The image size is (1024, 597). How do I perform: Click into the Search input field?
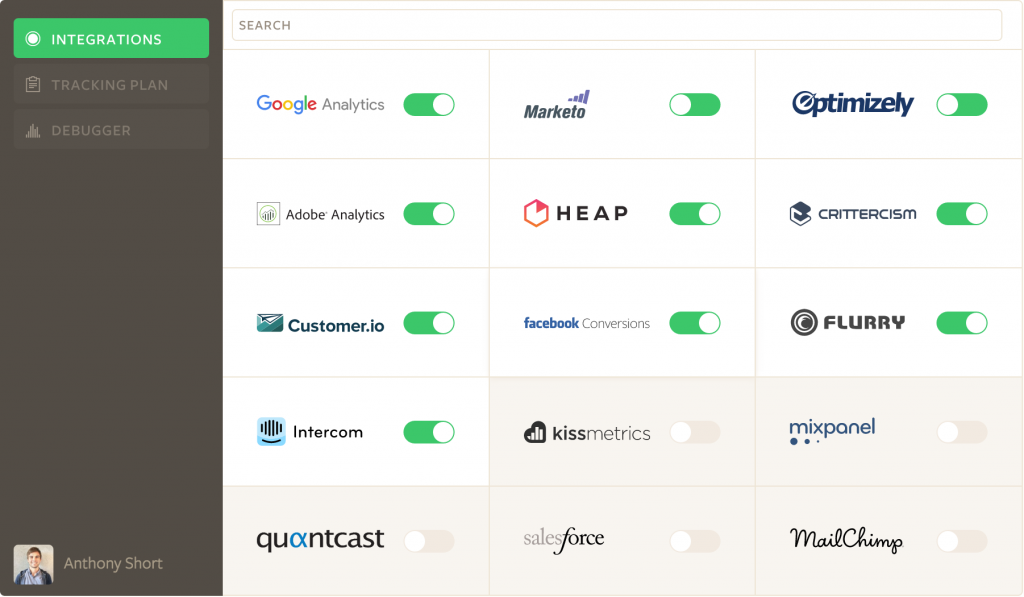click(x=616, y=25)
